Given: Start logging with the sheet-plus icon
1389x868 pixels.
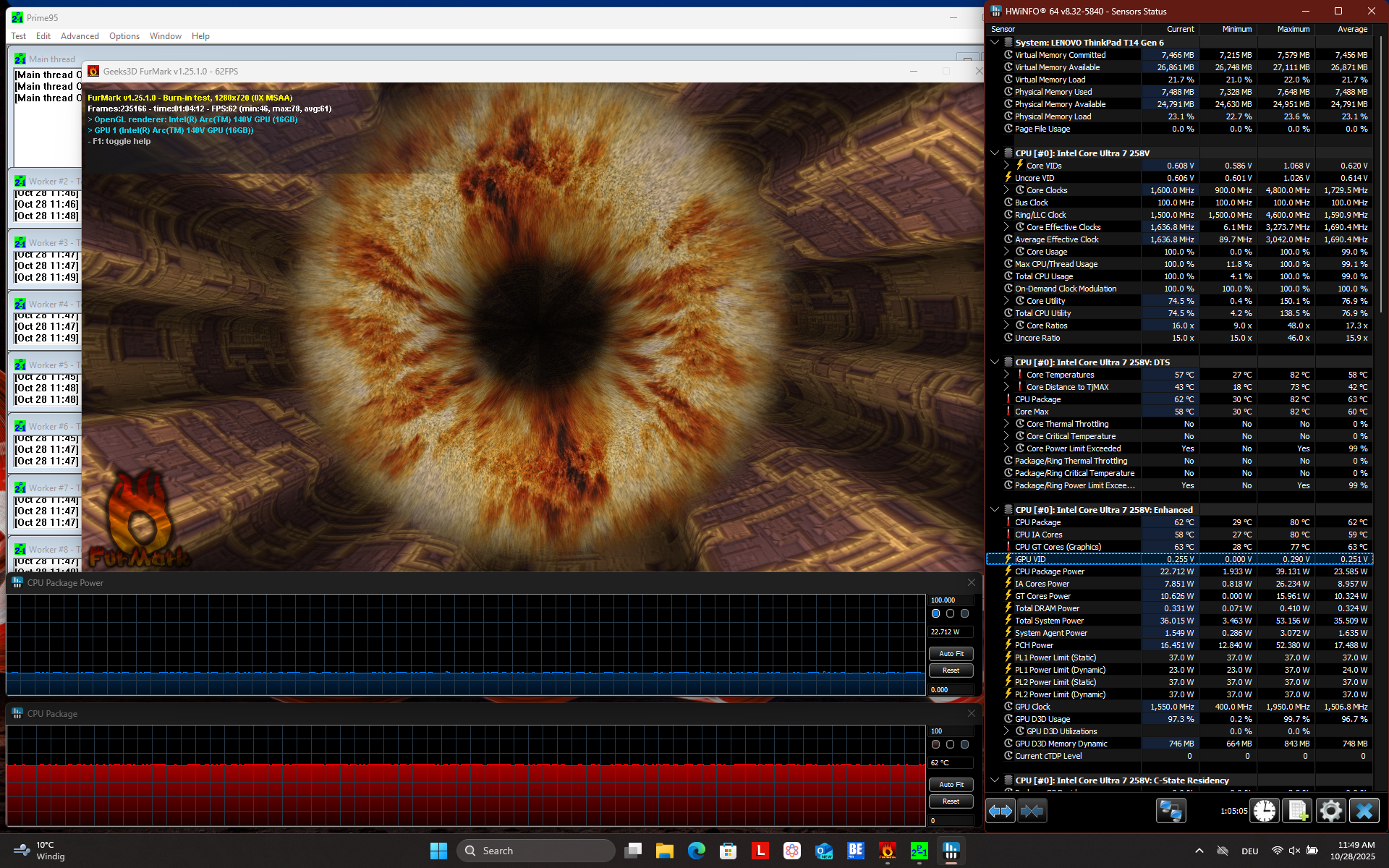Looking at the screenshot, I should (x=1297, y=811).
